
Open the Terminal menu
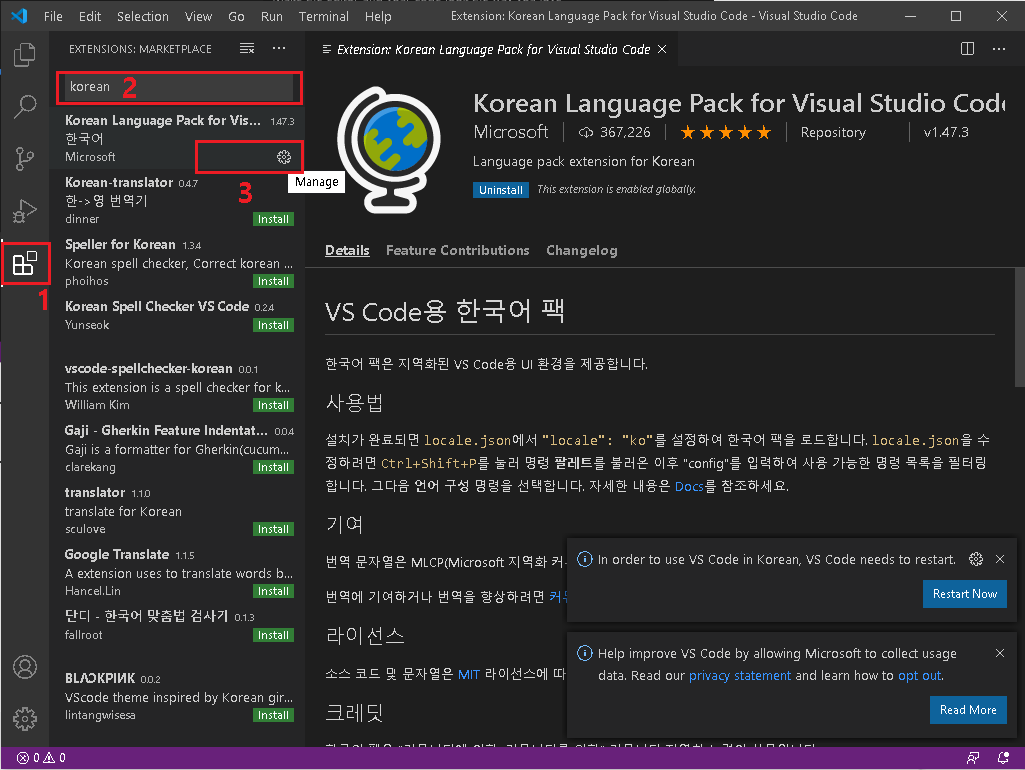324,16
